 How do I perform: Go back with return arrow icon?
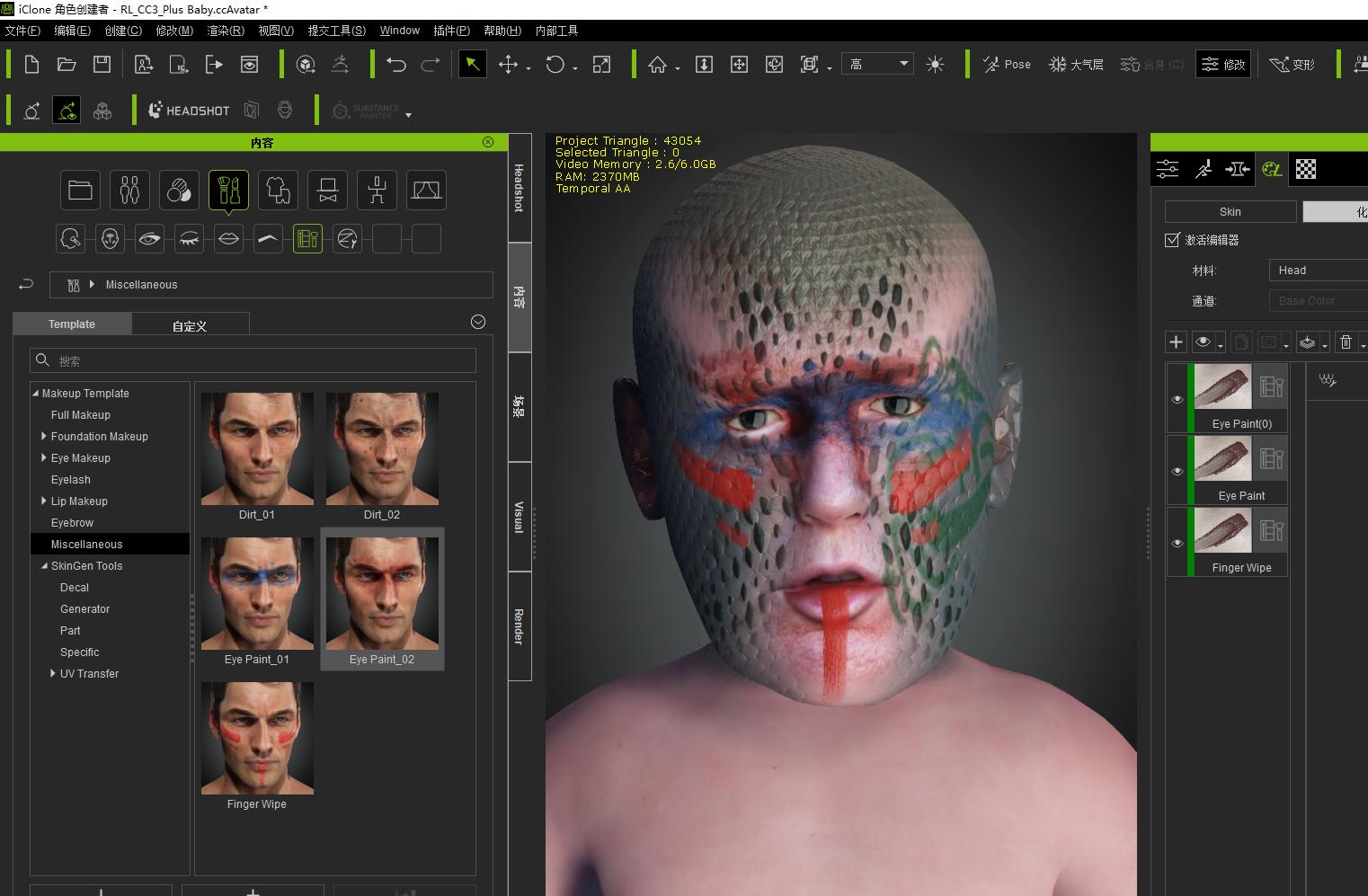tap(26, 284)
